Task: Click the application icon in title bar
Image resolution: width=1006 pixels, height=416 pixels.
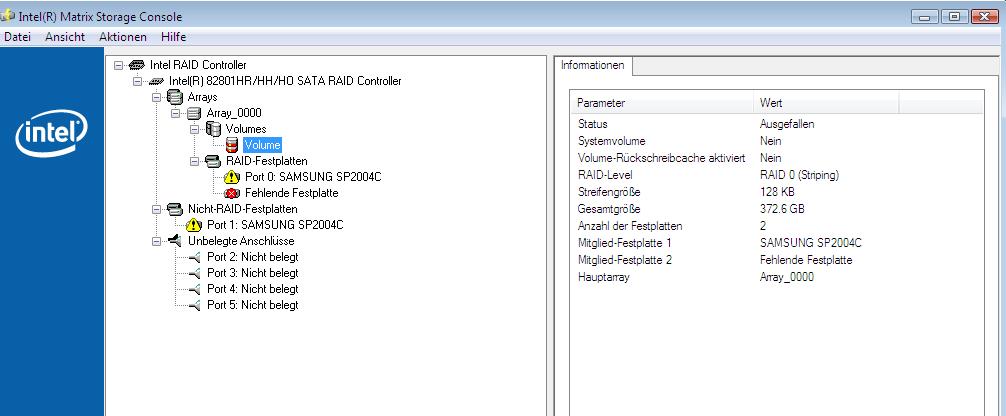Action: (x=8, y=15)
